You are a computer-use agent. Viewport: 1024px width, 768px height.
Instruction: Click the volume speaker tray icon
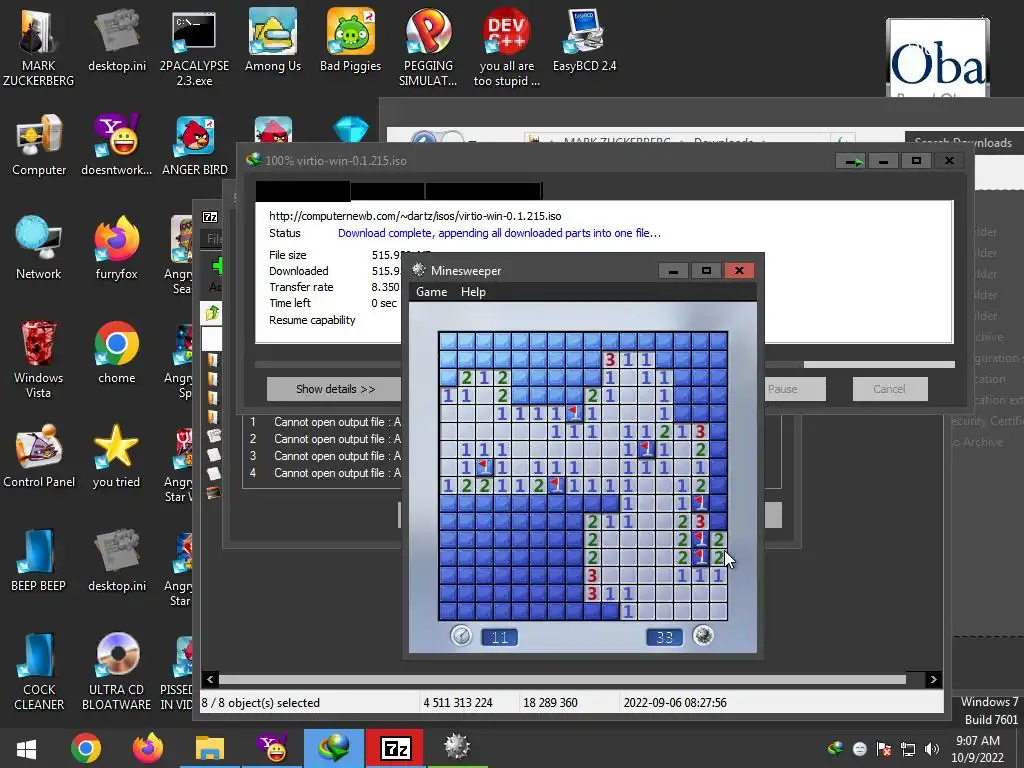(x=932, y=748)
